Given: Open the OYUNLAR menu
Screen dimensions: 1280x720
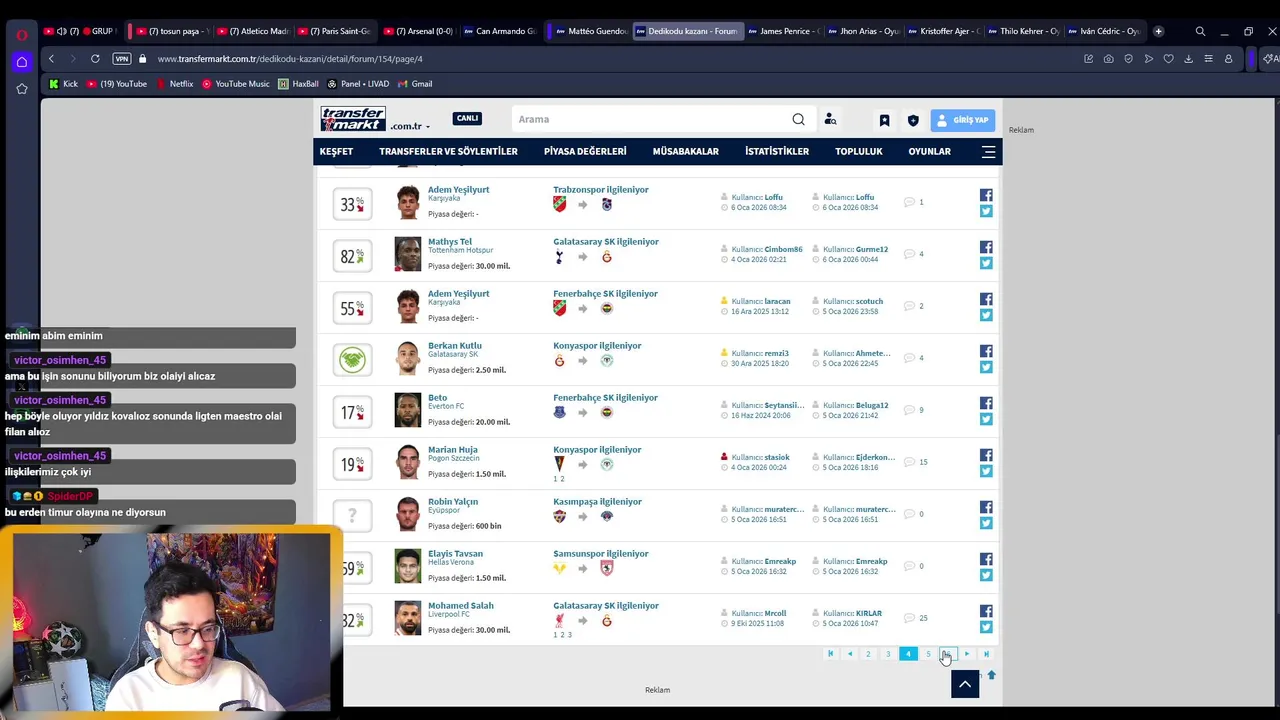Looking at the screenshot, I should click(929, 152).
